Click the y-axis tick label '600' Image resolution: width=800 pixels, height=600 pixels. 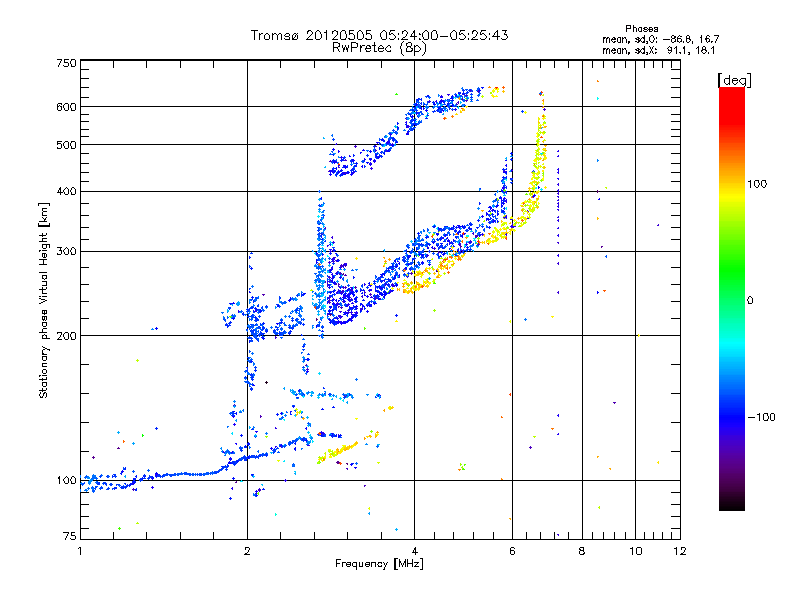pos(67,107)
